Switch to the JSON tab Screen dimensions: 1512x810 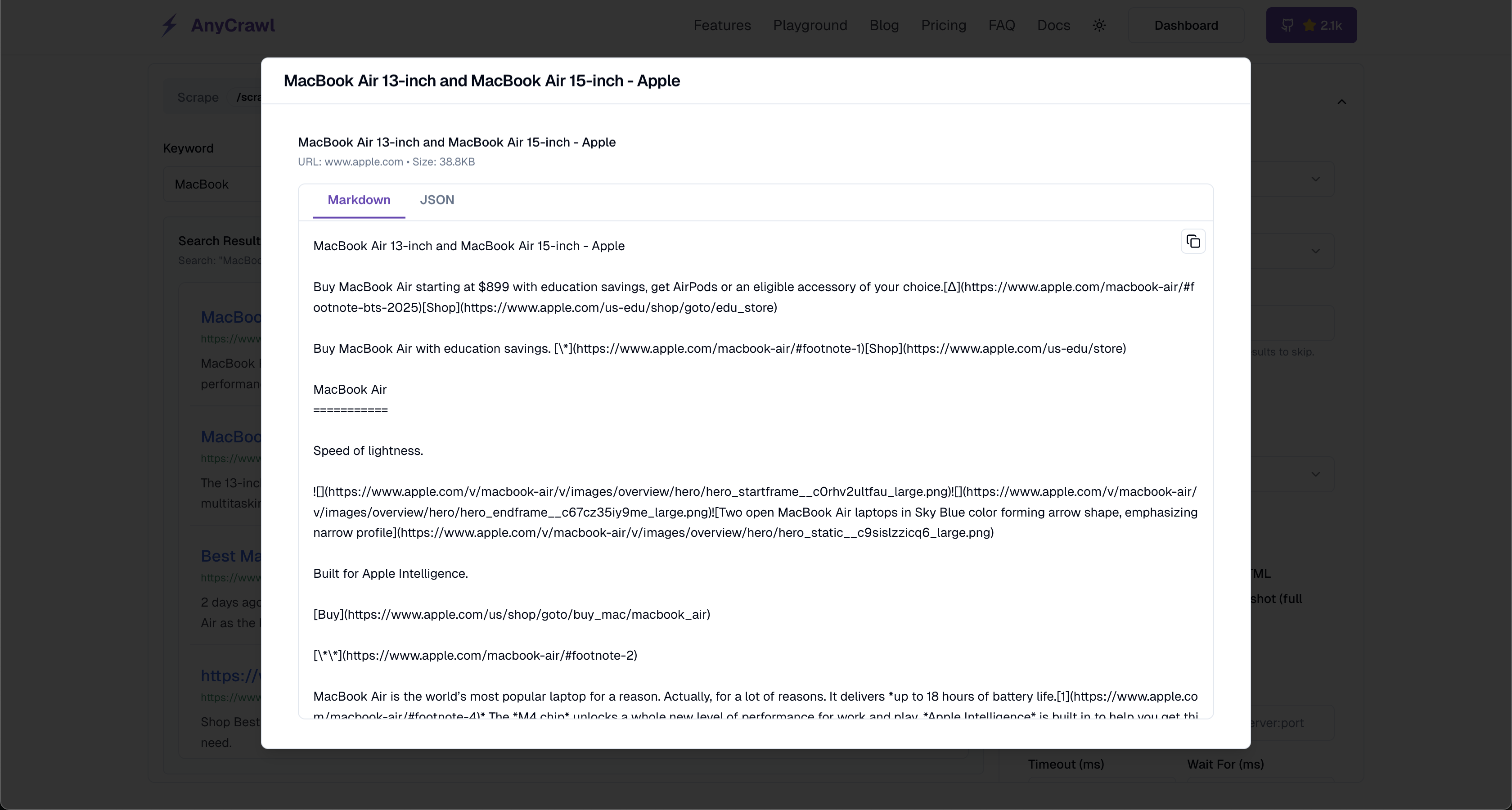pos(436,200)
